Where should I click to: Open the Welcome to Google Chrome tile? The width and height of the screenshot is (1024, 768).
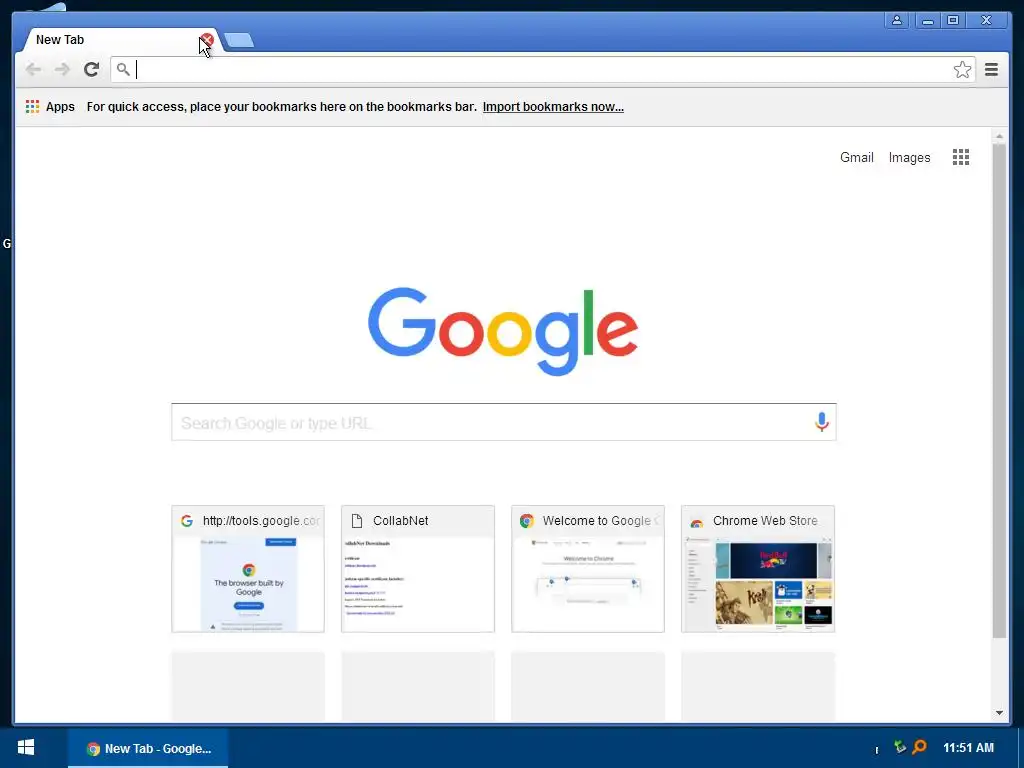588,569
